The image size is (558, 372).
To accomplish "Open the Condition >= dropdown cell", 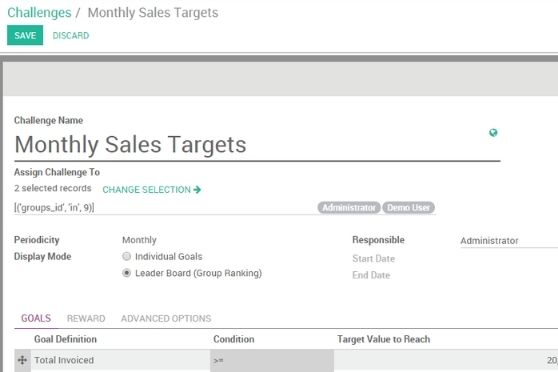I will point(272,361).
